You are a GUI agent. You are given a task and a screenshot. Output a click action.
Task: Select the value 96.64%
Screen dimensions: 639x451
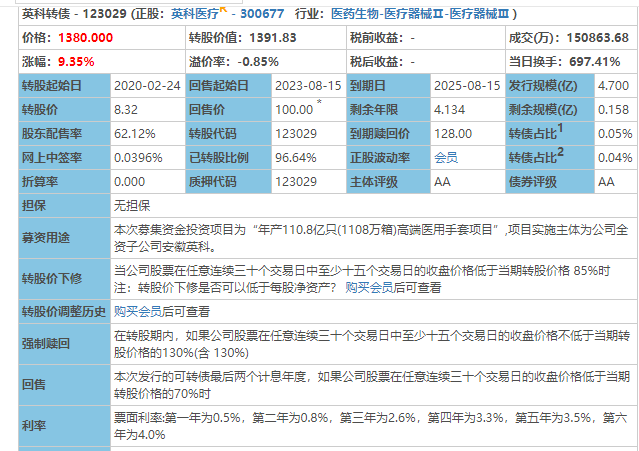tap(295, 158)
